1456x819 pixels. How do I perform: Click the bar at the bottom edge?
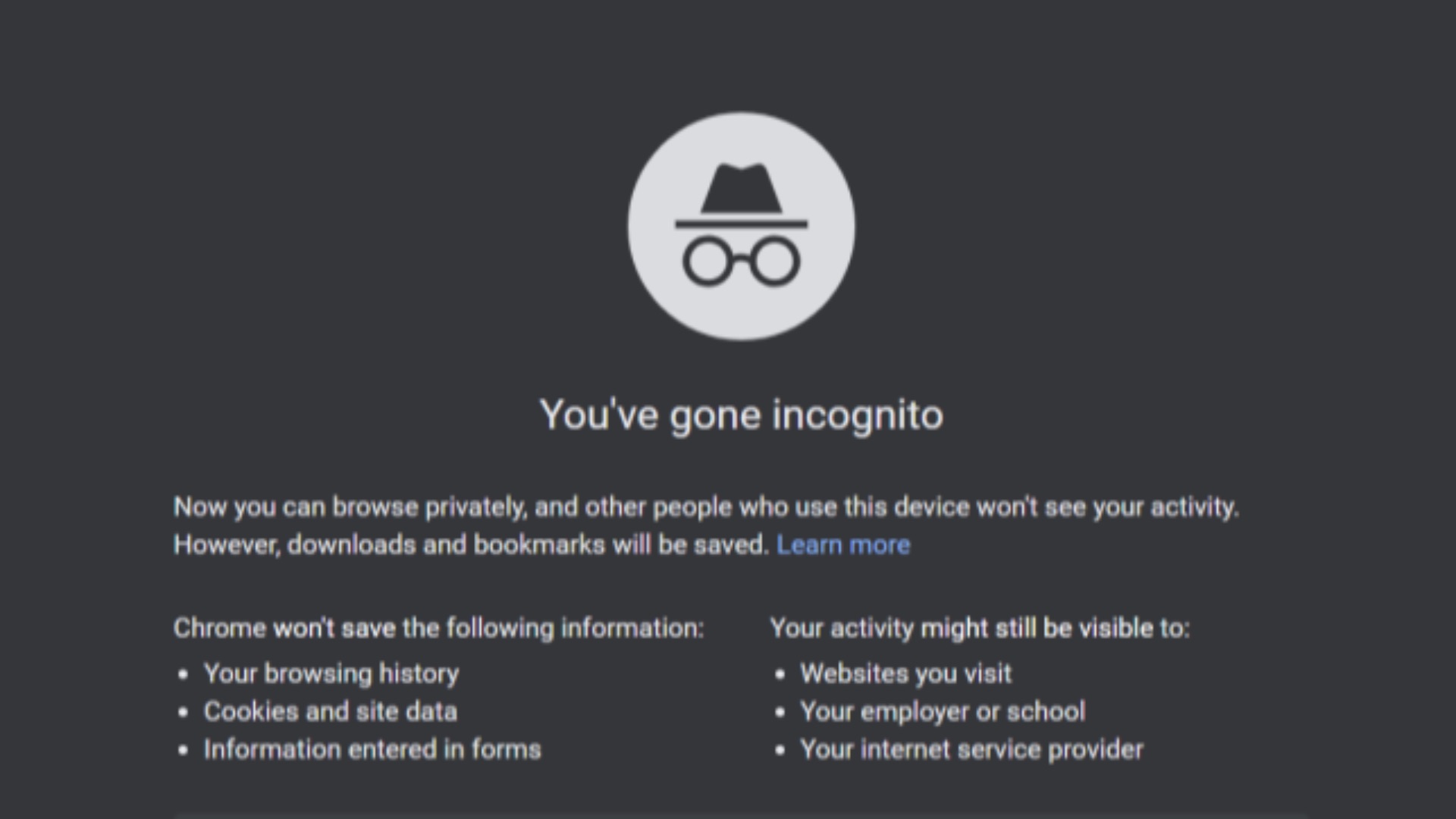(728, 815)
